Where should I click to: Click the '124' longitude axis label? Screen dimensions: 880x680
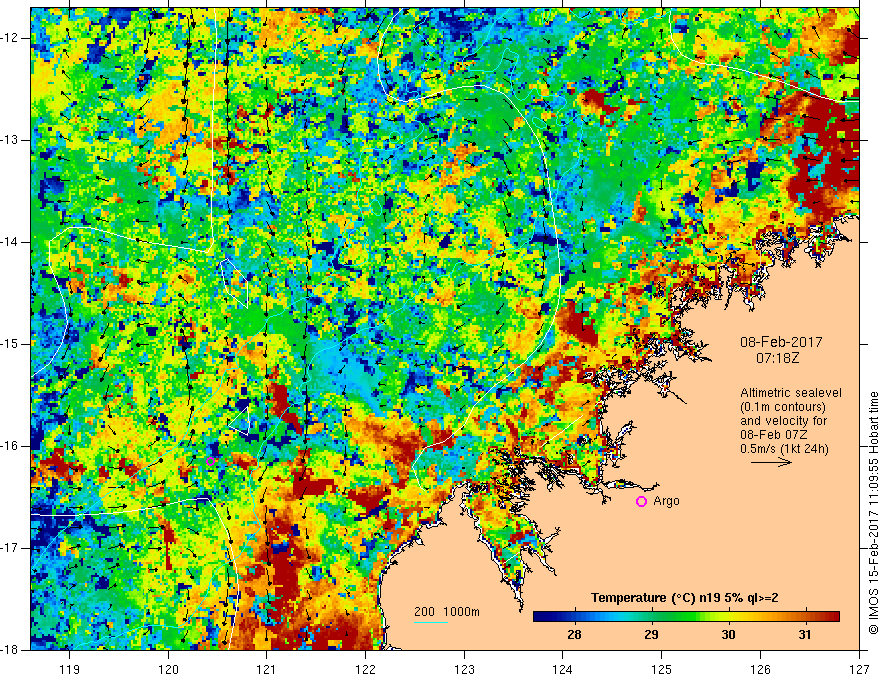[563, 669]
